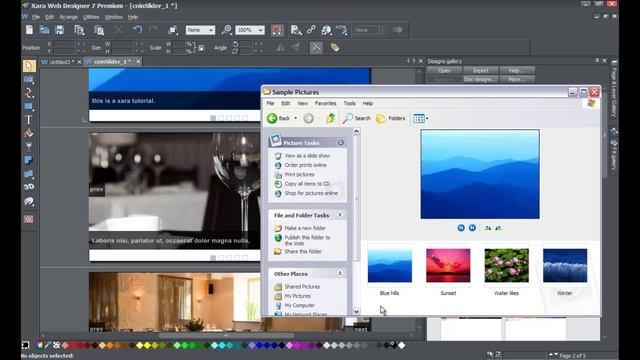Click the Copy icon in Xara toolbar
Viewport: 640px width, 360px height.
point(79,30)
